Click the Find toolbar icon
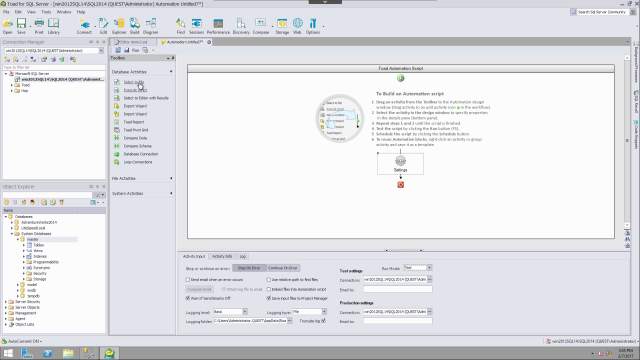 pos(180,26)
